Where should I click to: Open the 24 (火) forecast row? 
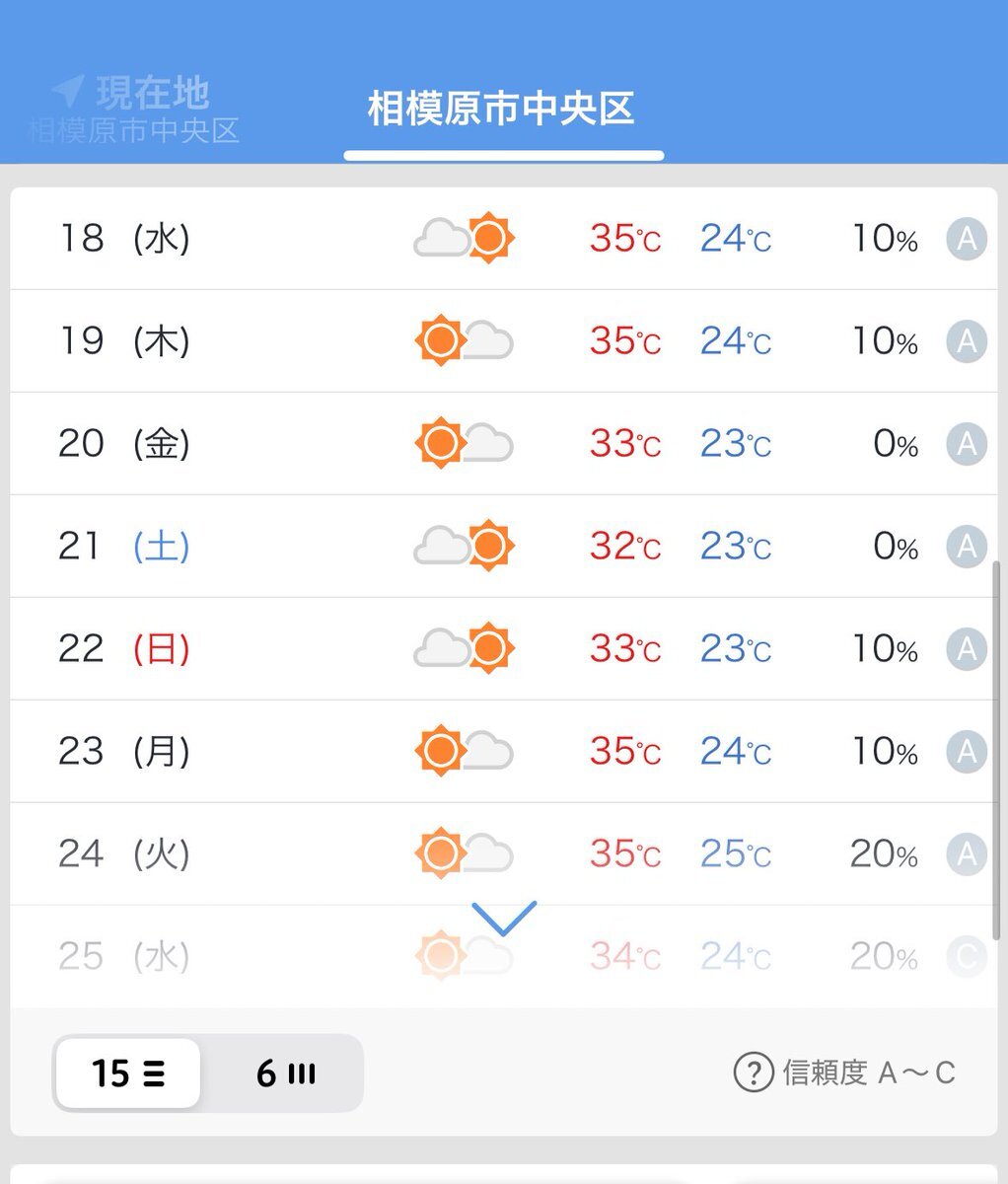[503, 853]
